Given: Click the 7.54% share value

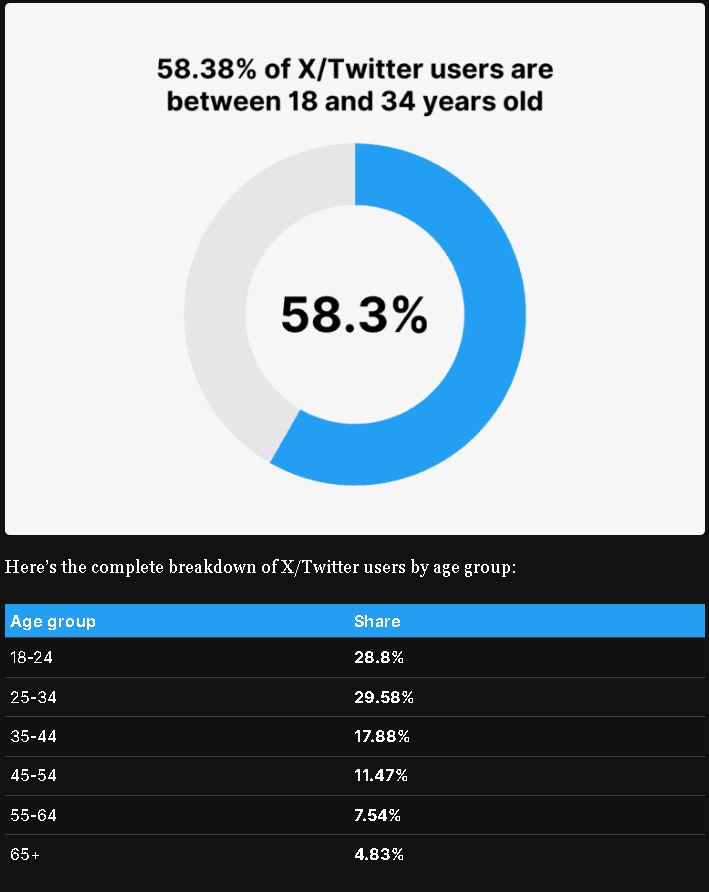Looking at the screenshot, I should (377, 815).
